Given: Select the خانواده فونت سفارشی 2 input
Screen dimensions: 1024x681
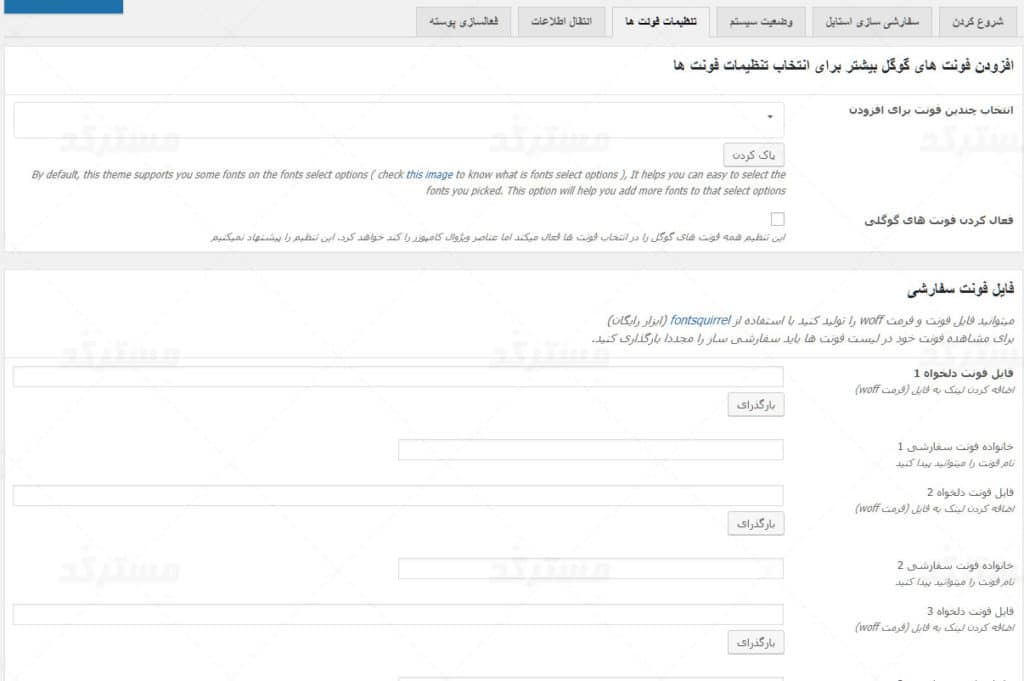Looking at the screenshot, I should coord(590,568).
